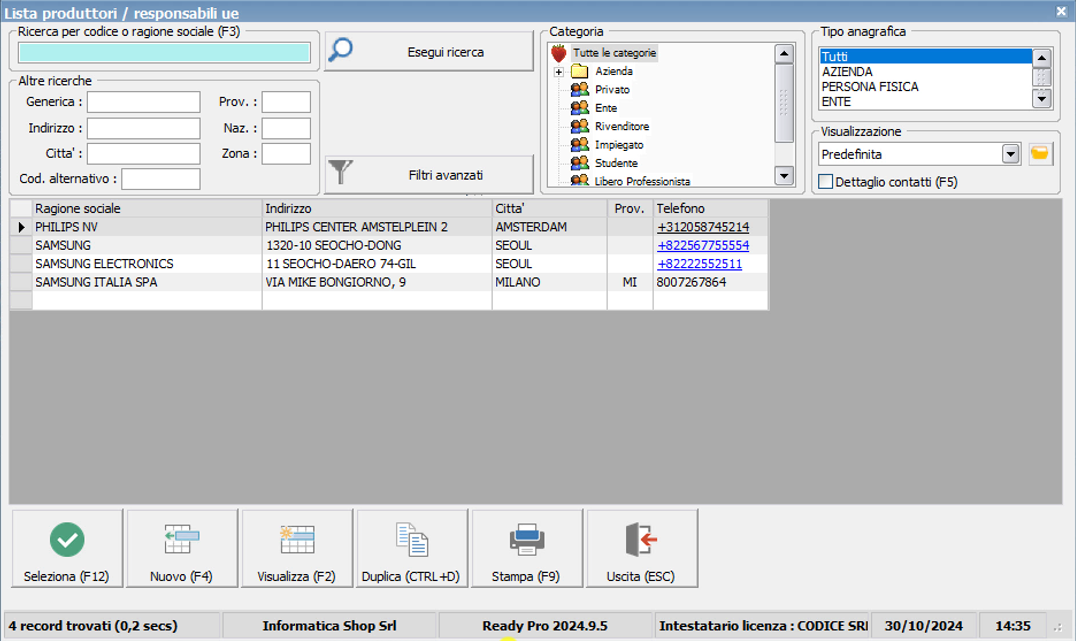Click the green checkmark Seleziona icon
This screenshot has width=1076, height=641.
(x=67, y=539)
